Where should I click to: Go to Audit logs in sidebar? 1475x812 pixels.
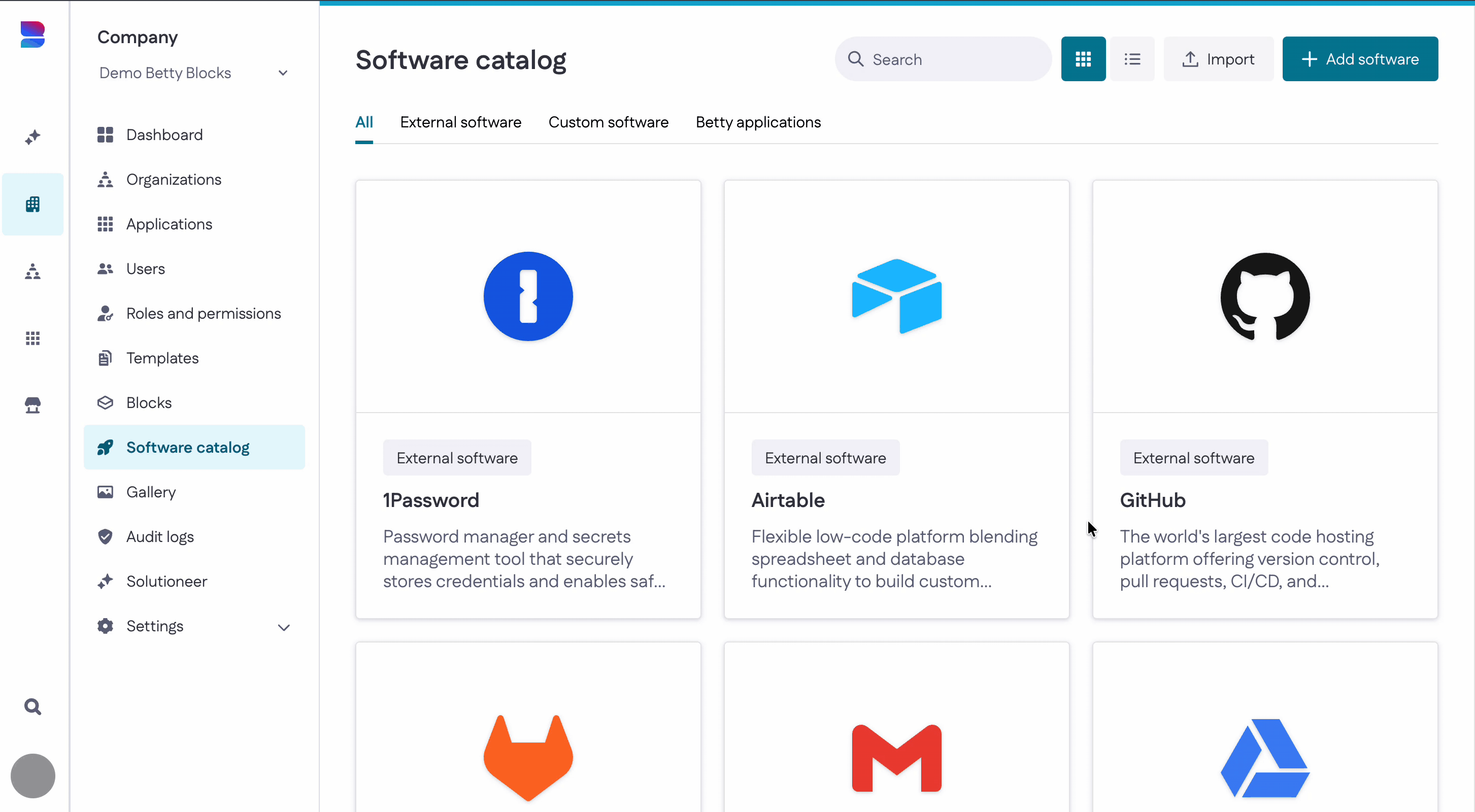(160, 536)
